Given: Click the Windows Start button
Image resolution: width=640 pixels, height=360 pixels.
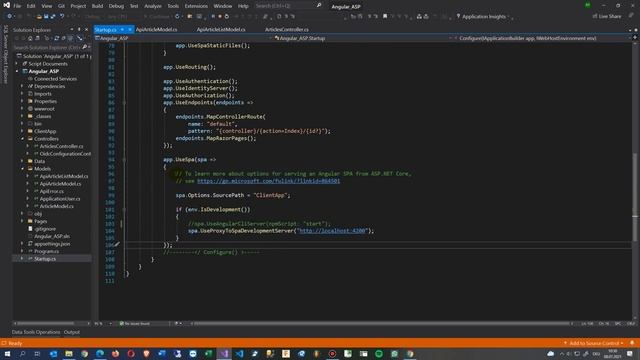Looking at the screenshot, I should tap(7, 354).
